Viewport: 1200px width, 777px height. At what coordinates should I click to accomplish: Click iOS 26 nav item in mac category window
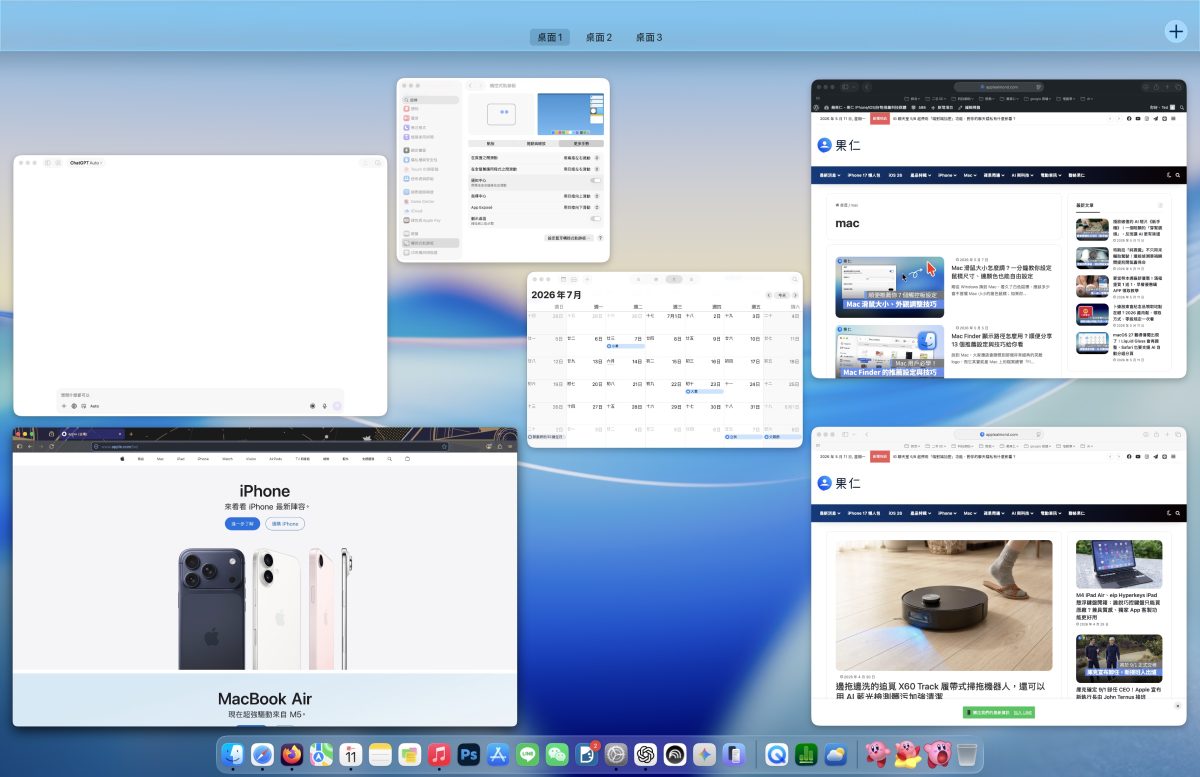tap(895, 175)
